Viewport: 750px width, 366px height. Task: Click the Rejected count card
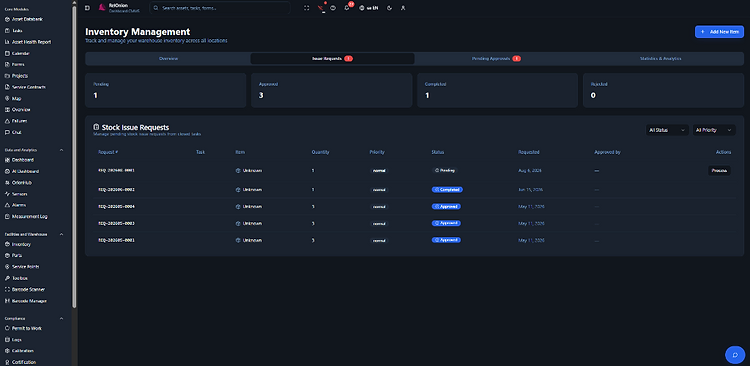(x=663, y=90)
